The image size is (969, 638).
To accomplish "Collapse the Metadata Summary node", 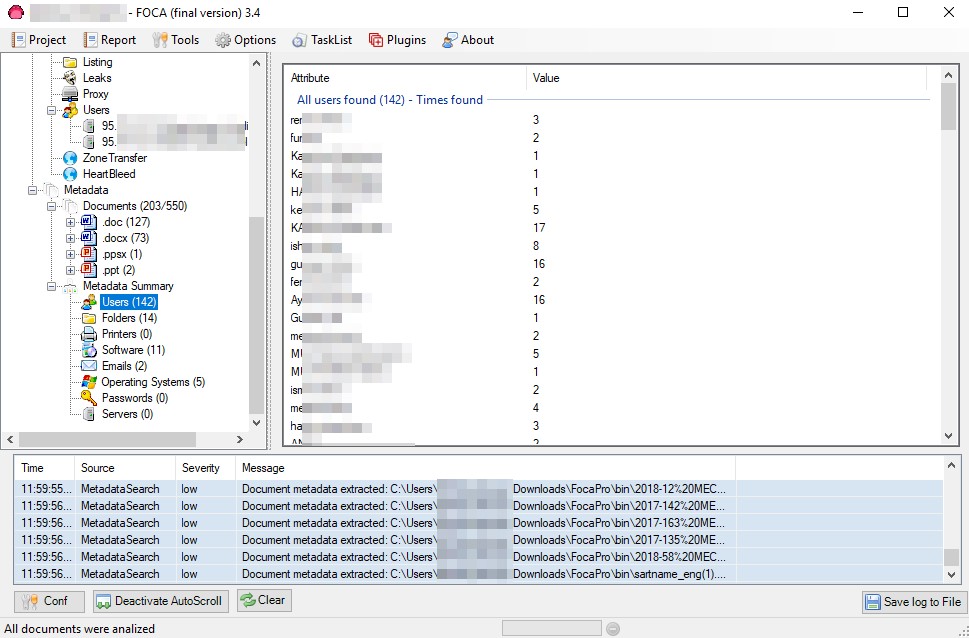I will (52, 287).
